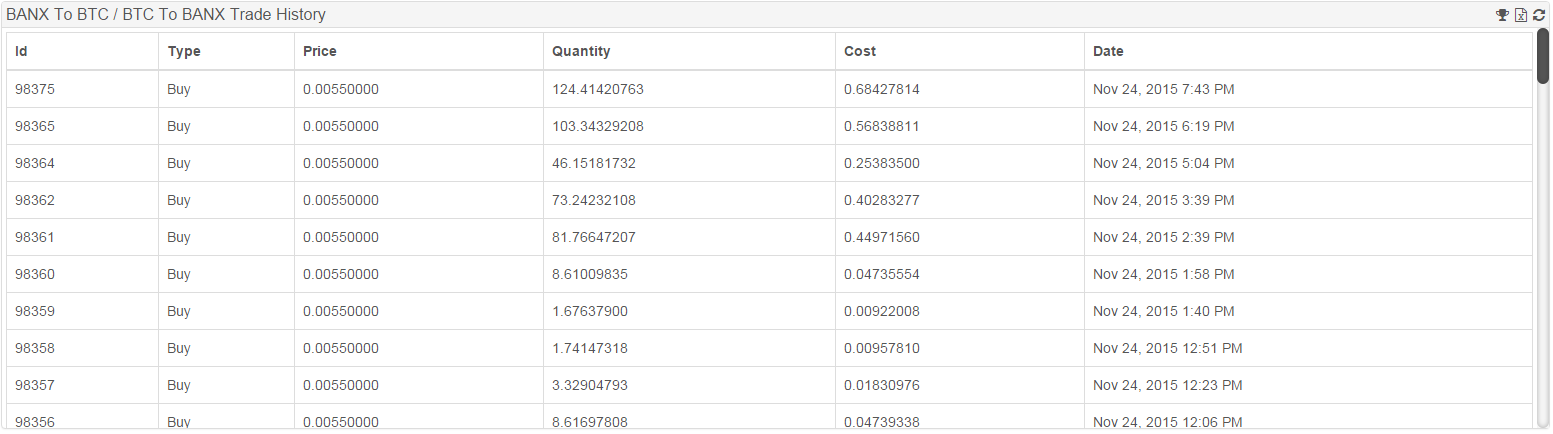Click the trophy icon in panel header
This screenshot has width=1553, height=434.
pos(1502,15)
